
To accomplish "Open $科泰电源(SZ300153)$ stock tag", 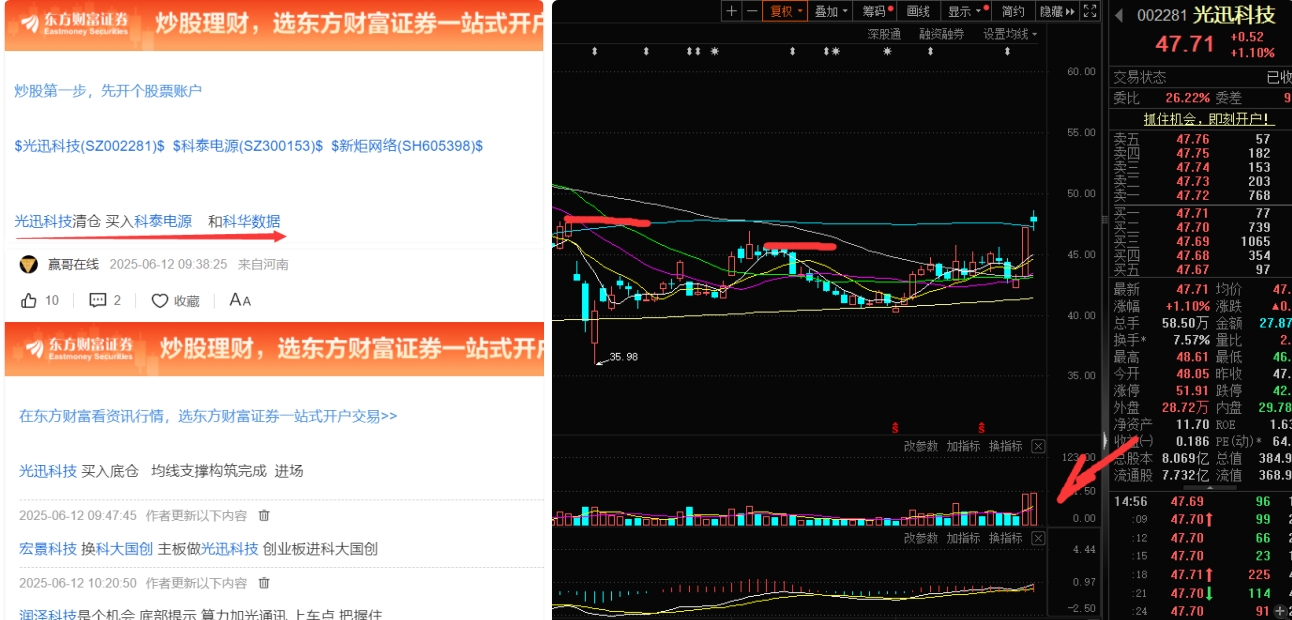I will pyautogui.click(x=248, y=146).
